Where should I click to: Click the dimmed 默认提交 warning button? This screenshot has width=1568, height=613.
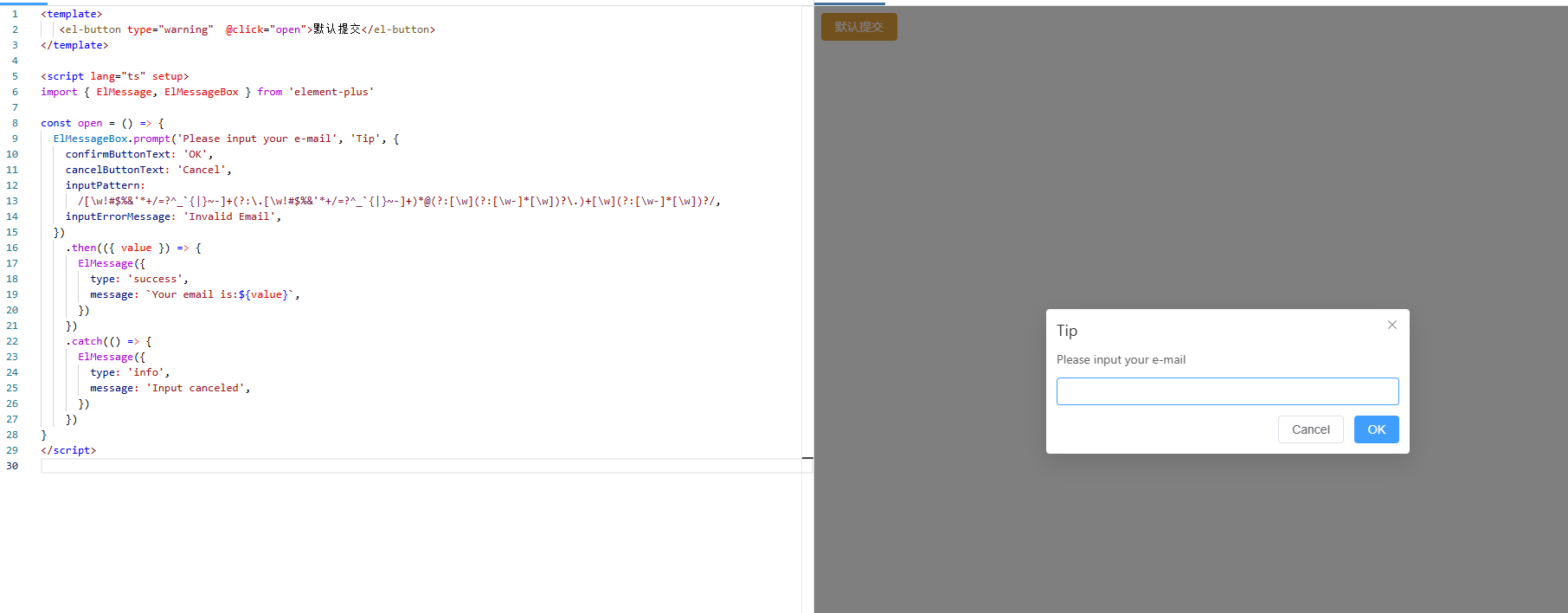coord(859,27)
